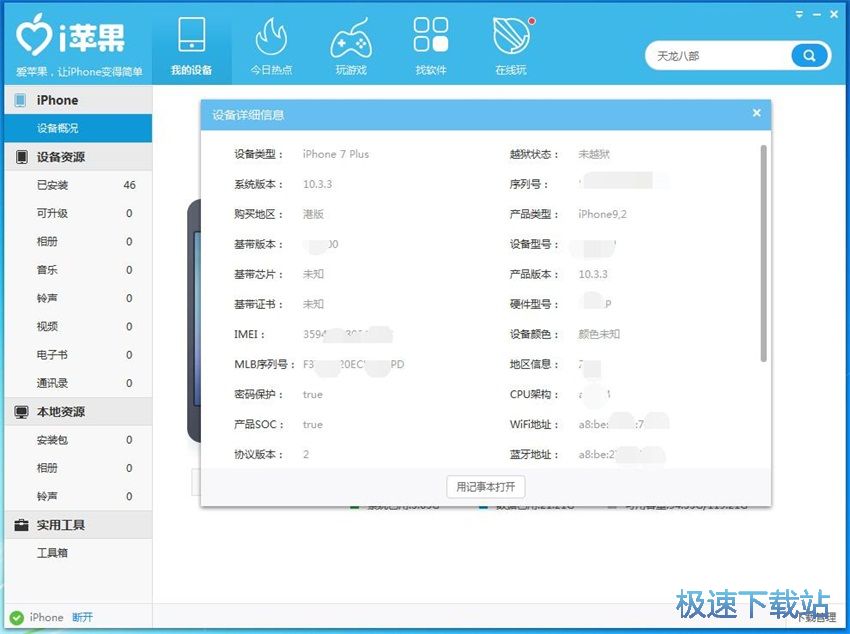Click the 越狱状态 value 未越狱
Image resolution: width=850 pixels, height=634 pixels.
click(594, 154)
